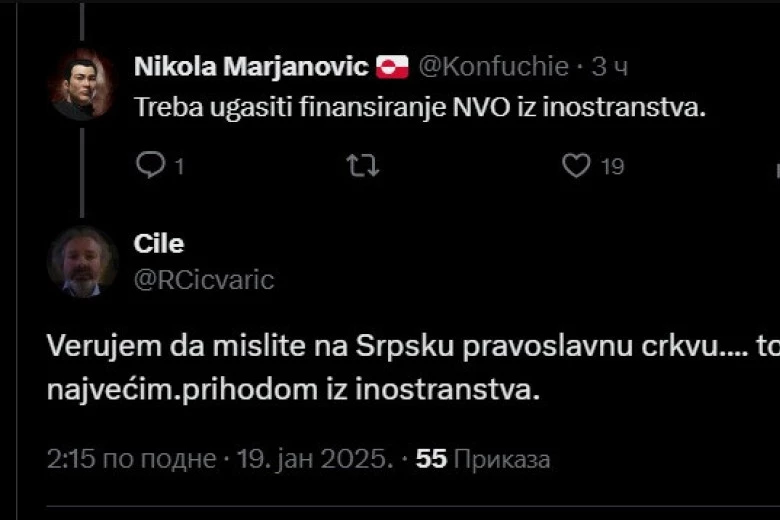This screenshot has width=780, height=520.
Task: Open the Nikola Marjanovic display name link
Action: click(251, 67)
